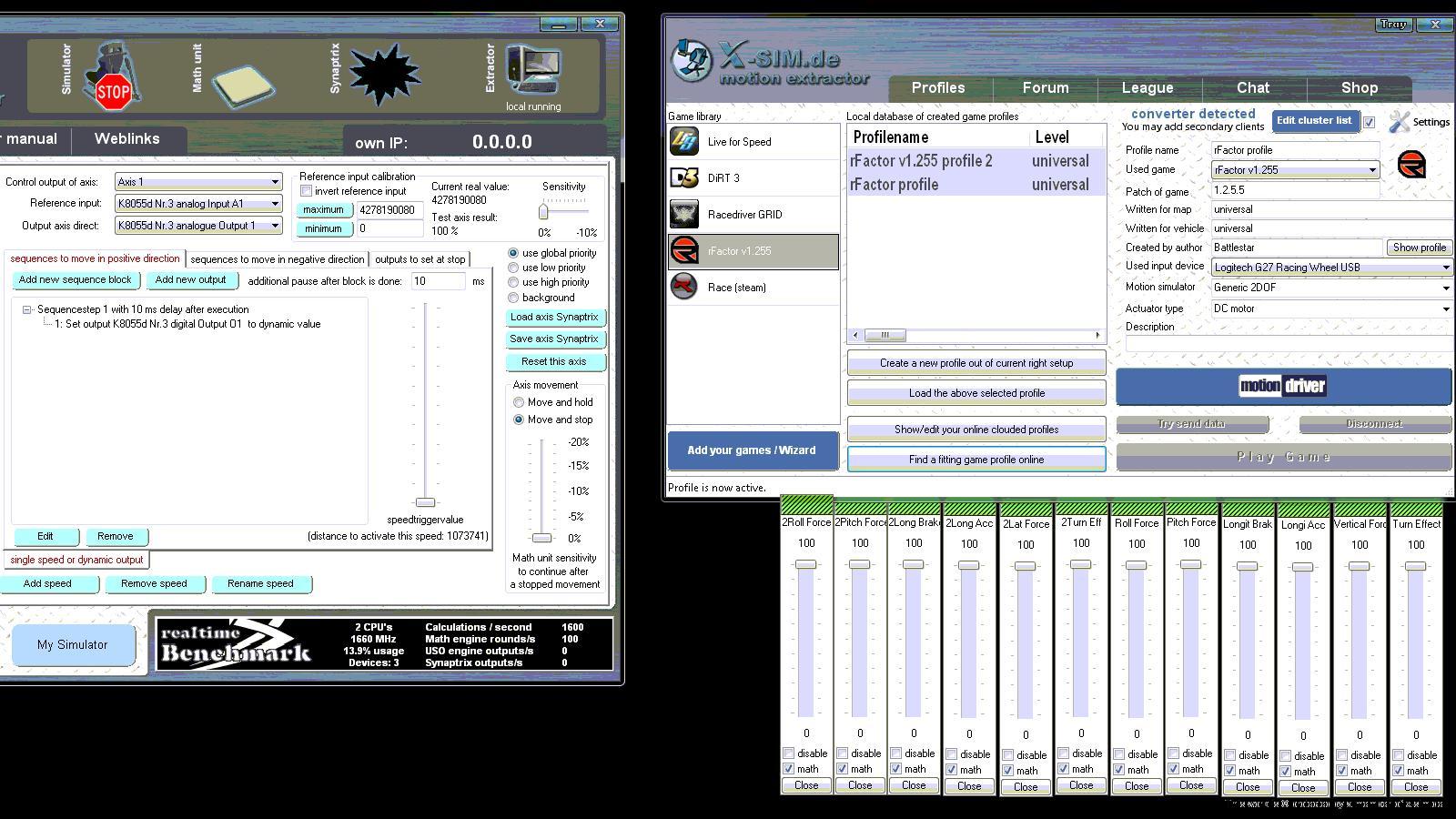Click Reset this axis button

pos(554,362)
